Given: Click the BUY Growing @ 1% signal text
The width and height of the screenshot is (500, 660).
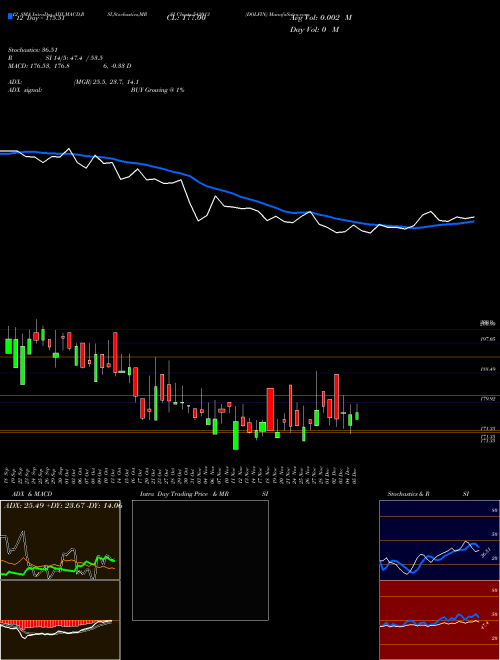Looking at the screenshot, I should click(x=157, y=90).
